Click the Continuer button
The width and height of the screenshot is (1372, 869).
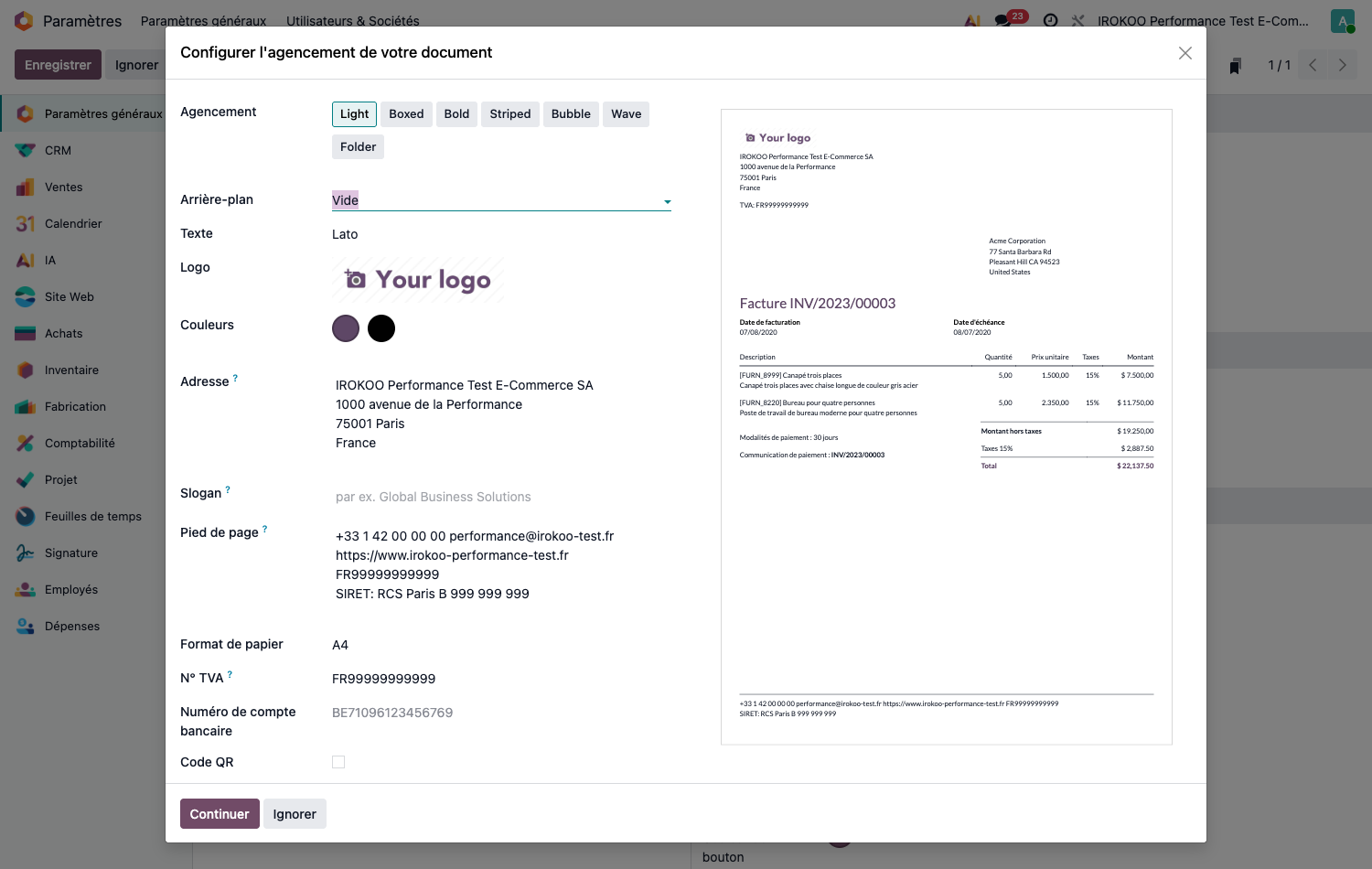[x=220, y=814]
